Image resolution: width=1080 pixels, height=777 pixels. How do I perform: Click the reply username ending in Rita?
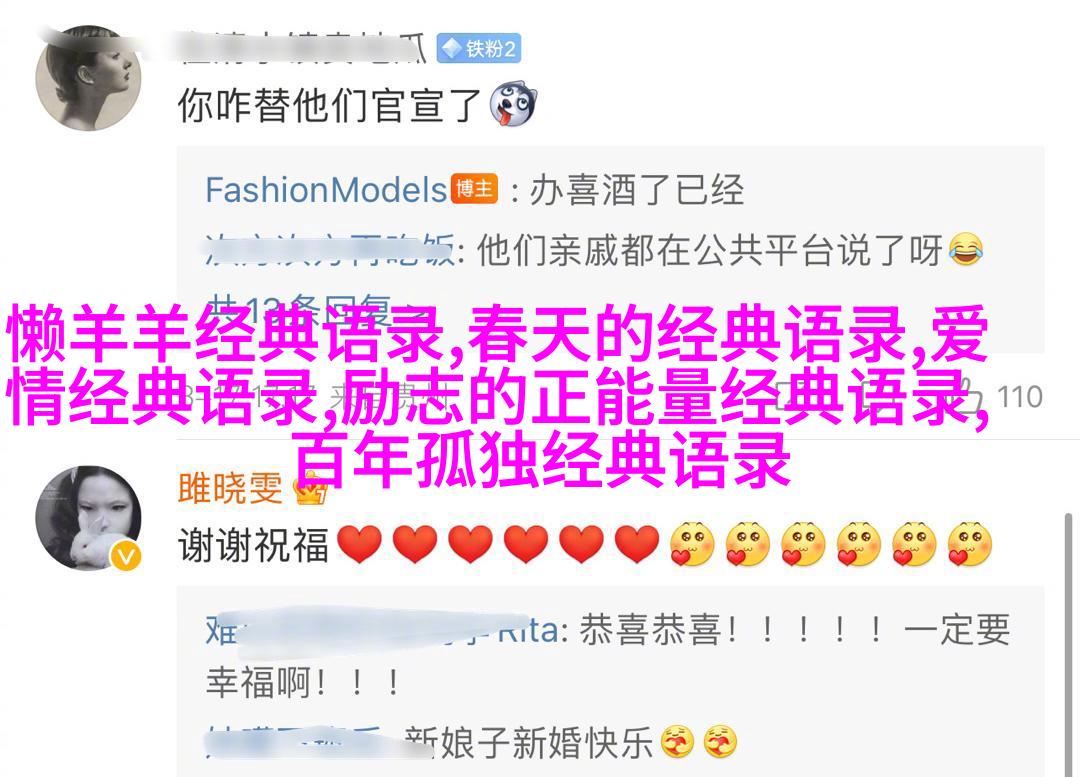pyautogui.click(x=382, y=630)
